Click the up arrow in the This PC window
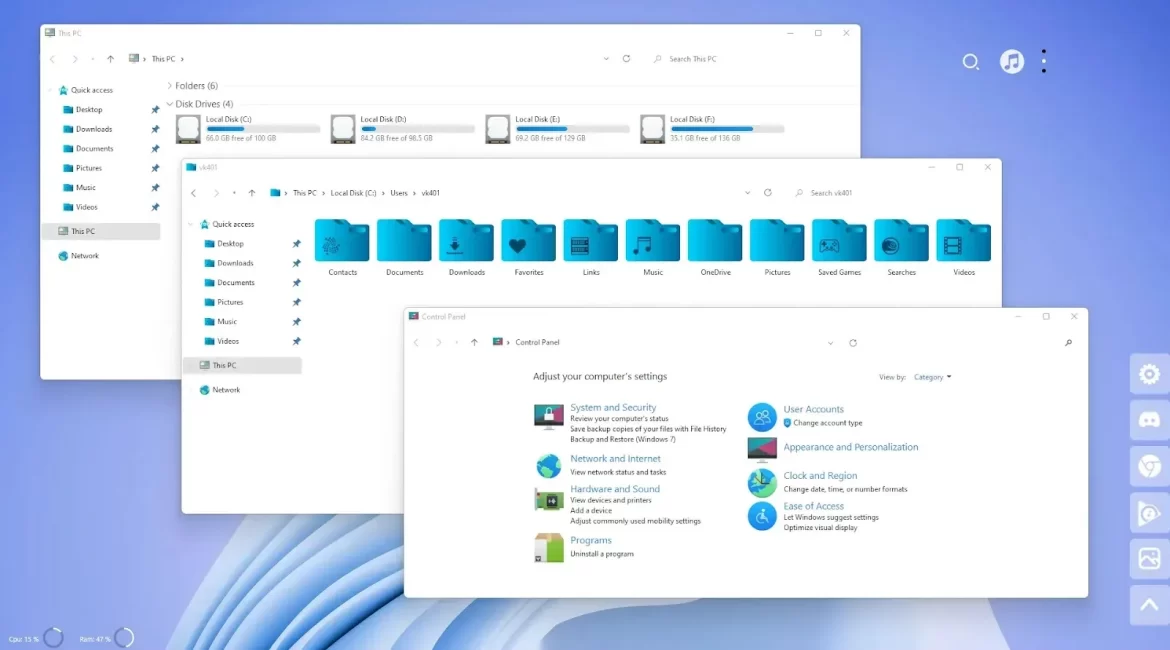This screenshot has width=1170, height=650. coord(110,59)
